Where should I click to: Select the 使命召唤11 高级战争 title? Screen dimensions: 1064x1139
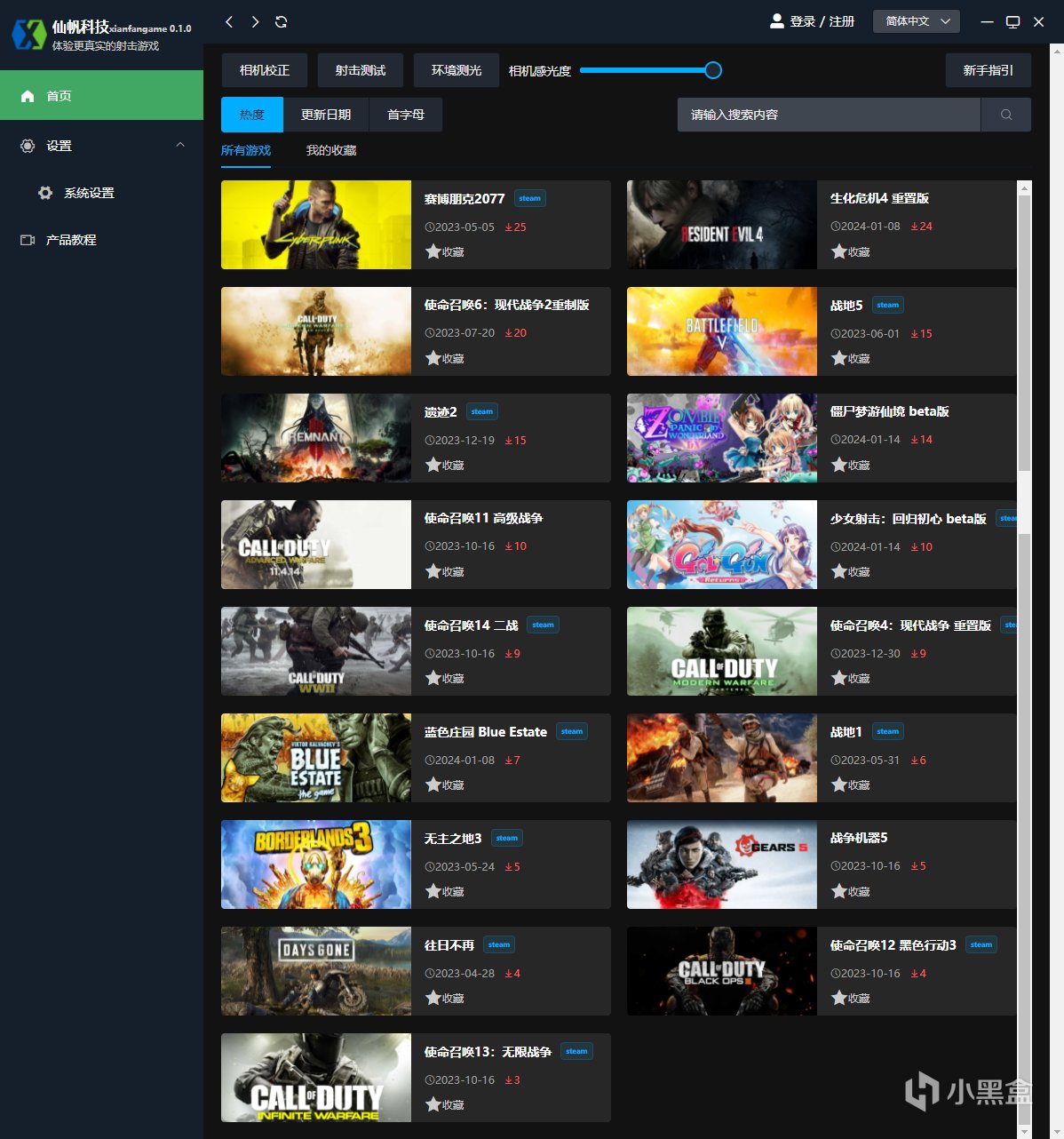click(x=483, y=518)
